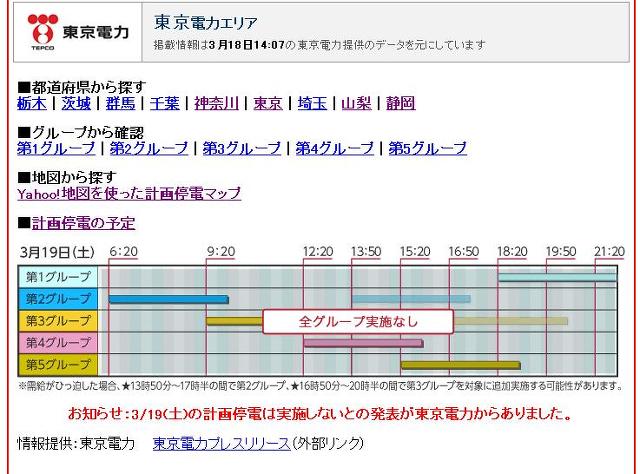Screen dimensions: 640x474
Task: Click group 5 olive outage bar
Action: pos(460,365)
